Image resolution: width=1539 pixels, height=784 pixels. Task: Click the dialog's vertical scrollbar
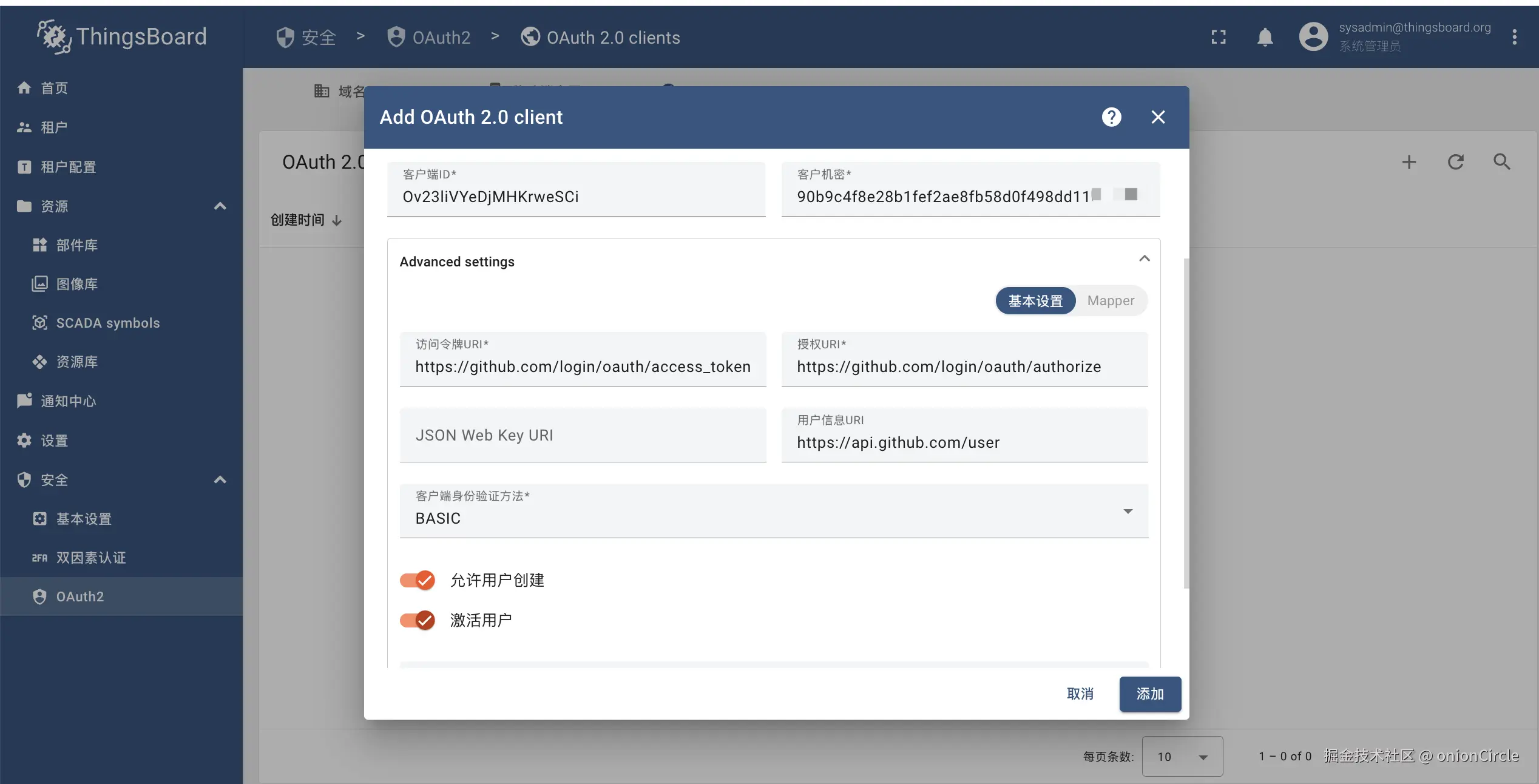[1186, 423]
